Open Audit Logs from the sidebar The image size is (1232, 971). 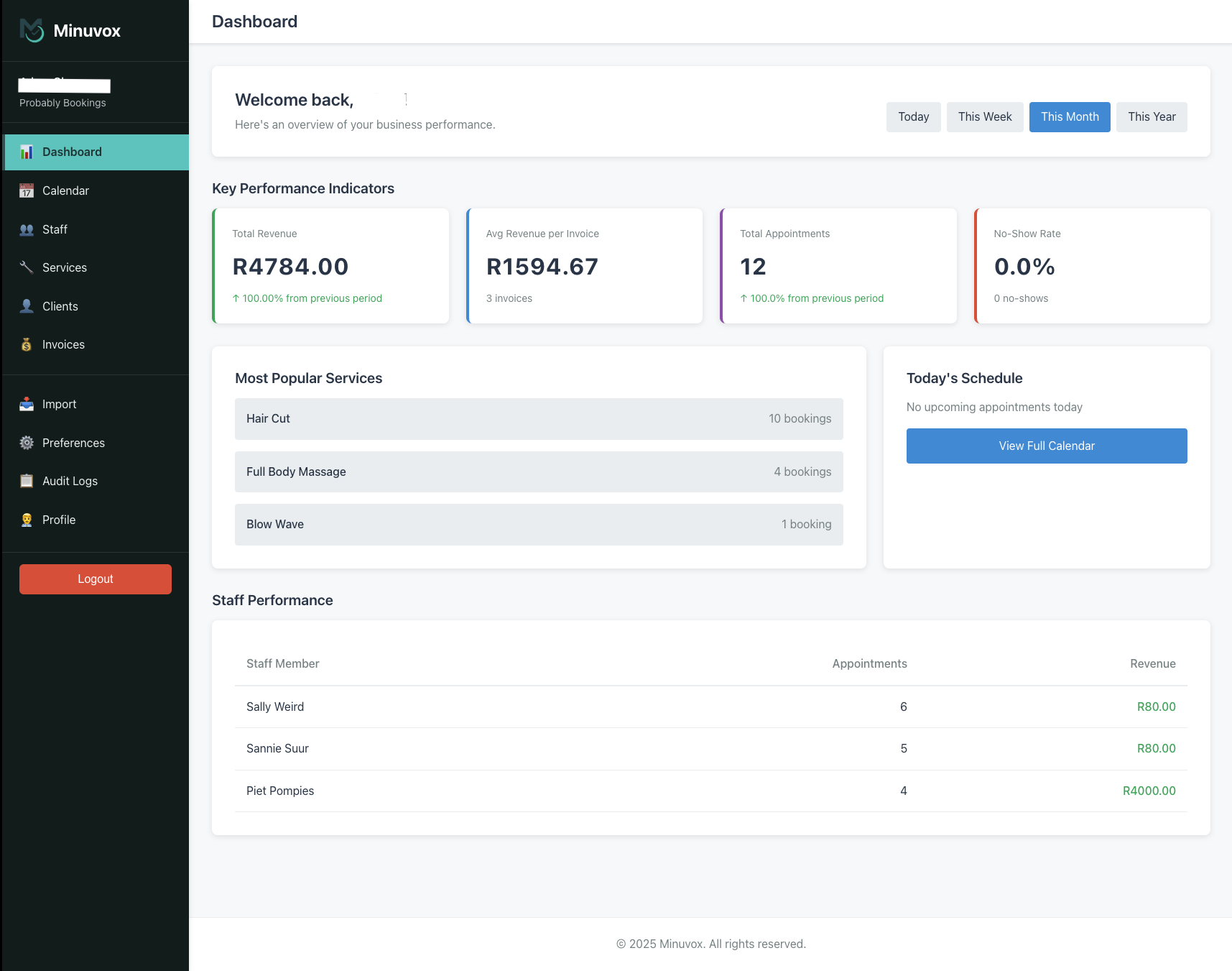[70, 481]
